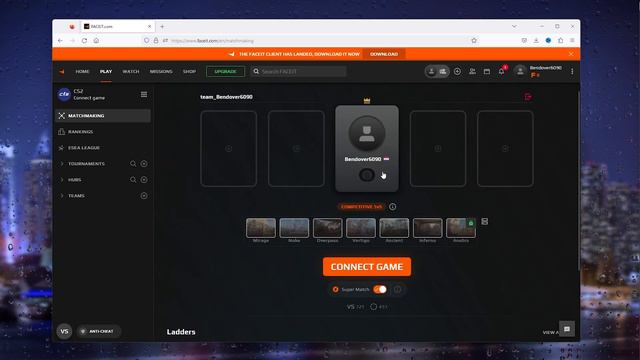Invite player to second empty slot
The image size is (640, 360).
point(296,149)
